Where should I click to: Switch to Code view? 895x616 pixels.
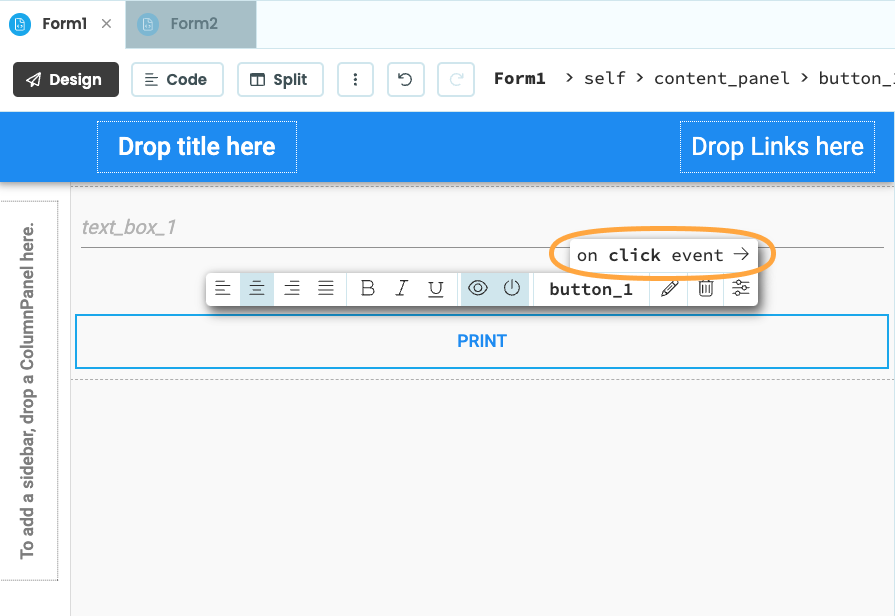(x=177, y=79)
